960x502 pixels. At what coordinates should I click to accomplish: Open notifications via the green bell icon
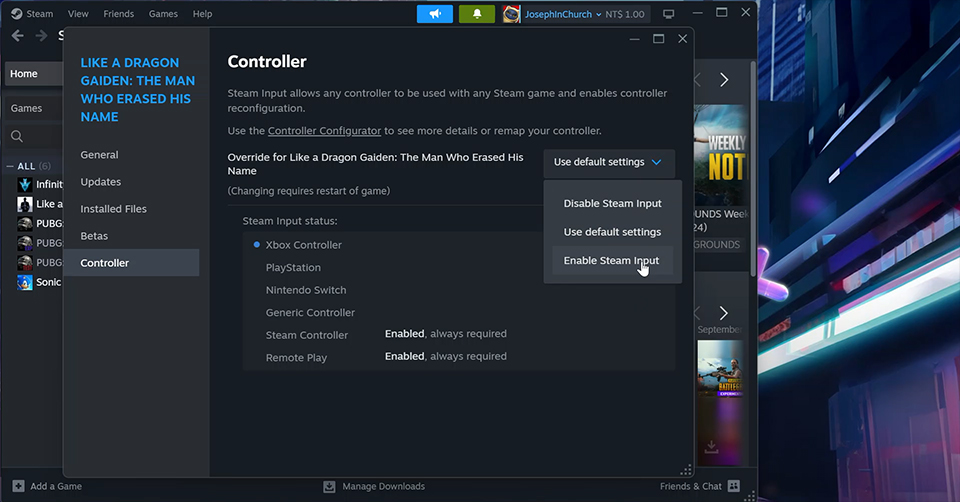pos(477,14)
